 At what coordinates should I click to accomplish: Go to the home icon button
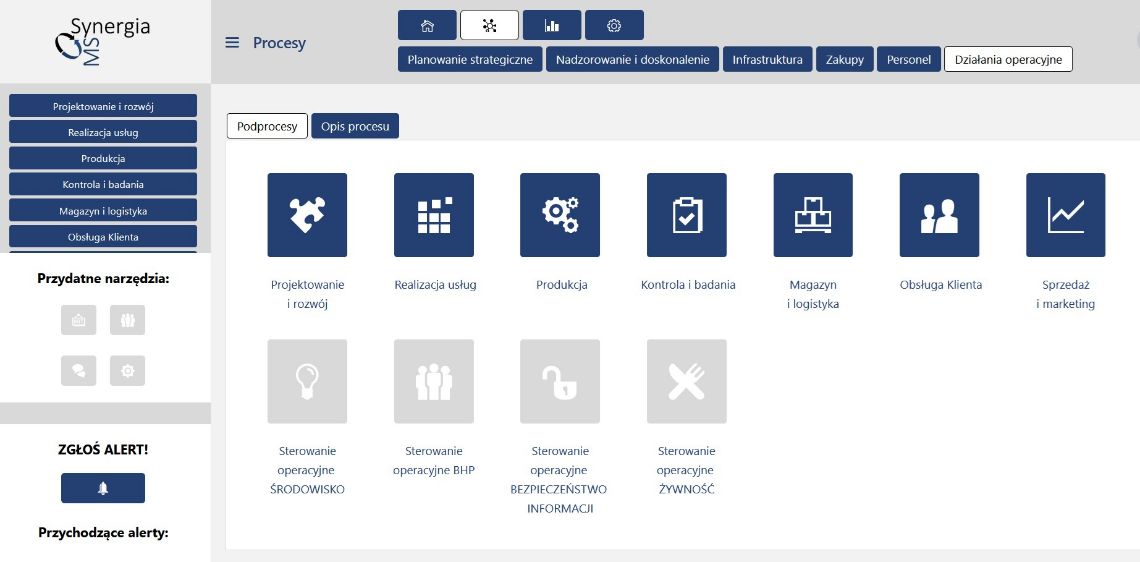(x=427, y=25)
